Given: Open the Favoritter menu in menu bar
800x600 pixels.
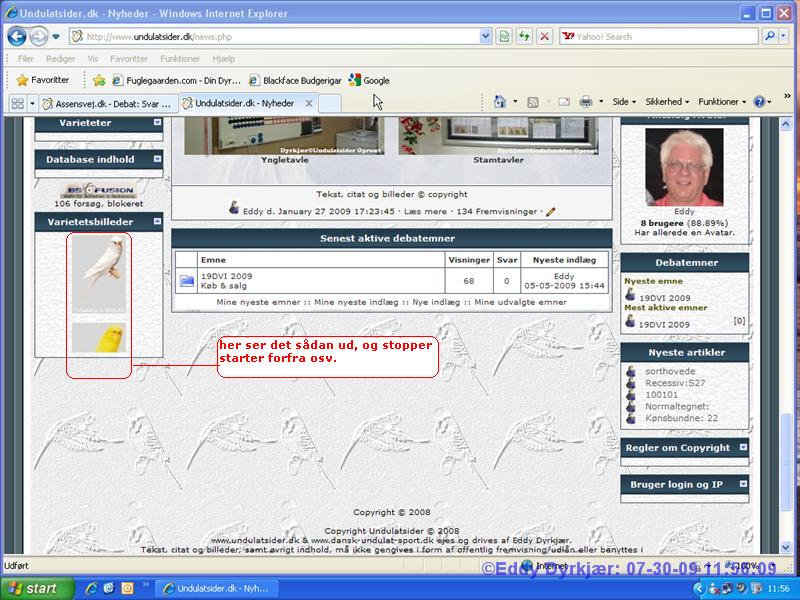Looking at the screenshot, I should (129, 59).
